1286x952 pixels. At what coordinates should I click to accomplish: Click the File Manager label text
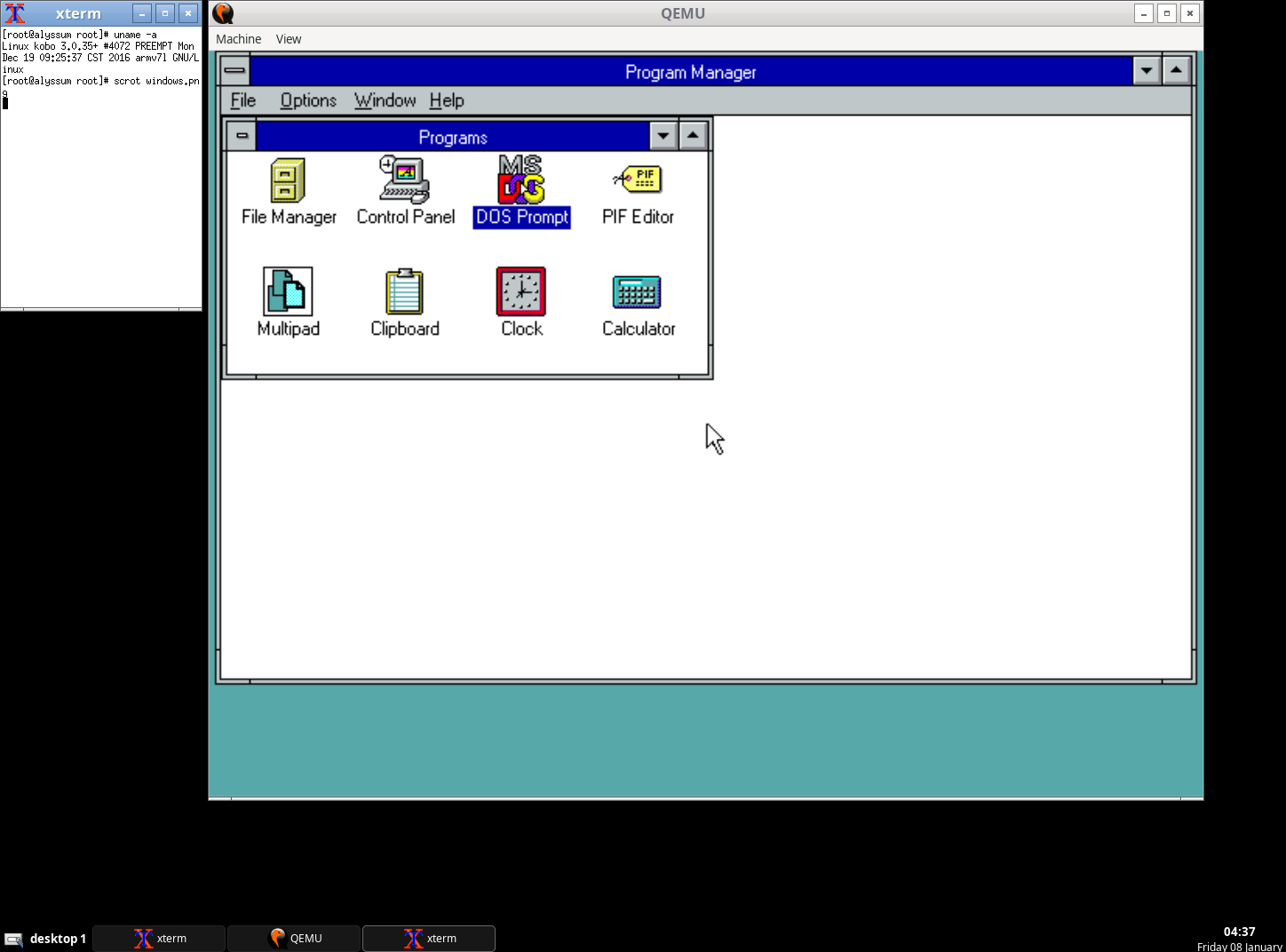pos(289,217)
